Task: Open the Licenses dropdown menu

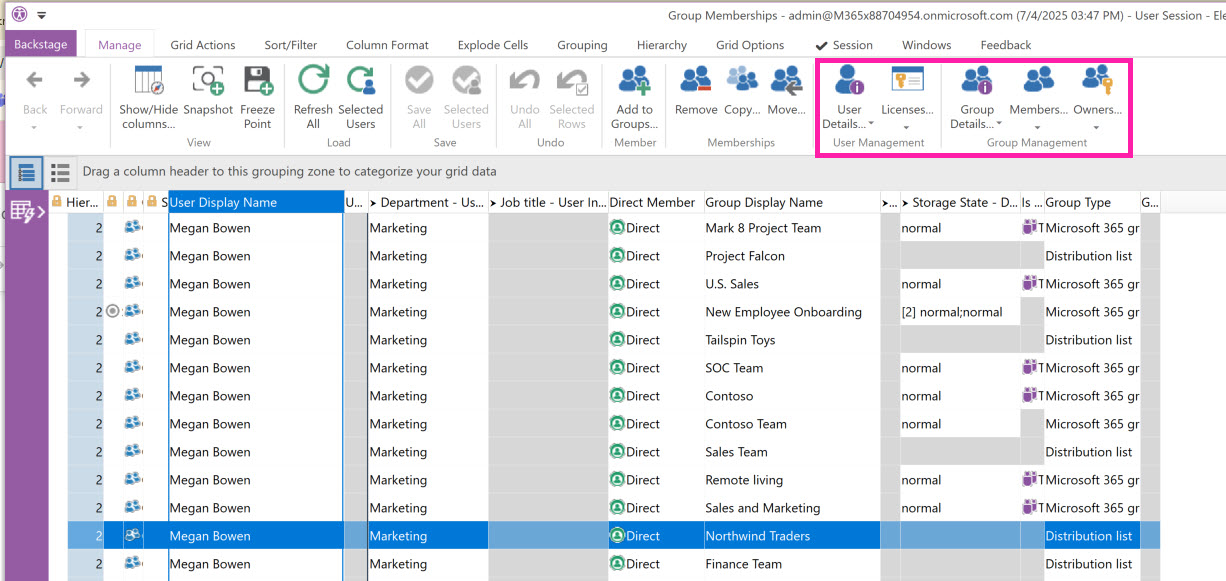Action: (906, 127)
